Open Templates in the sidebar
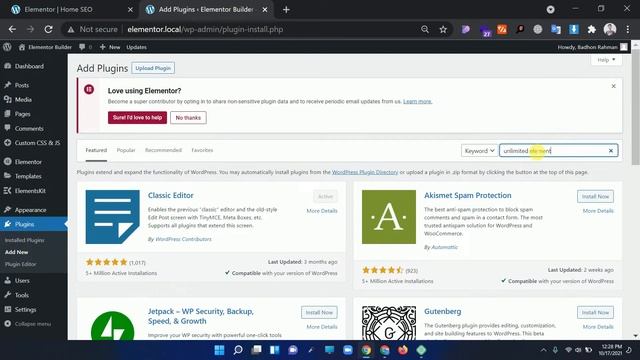Screen dimensions: 640x360 tap(28, 176)
